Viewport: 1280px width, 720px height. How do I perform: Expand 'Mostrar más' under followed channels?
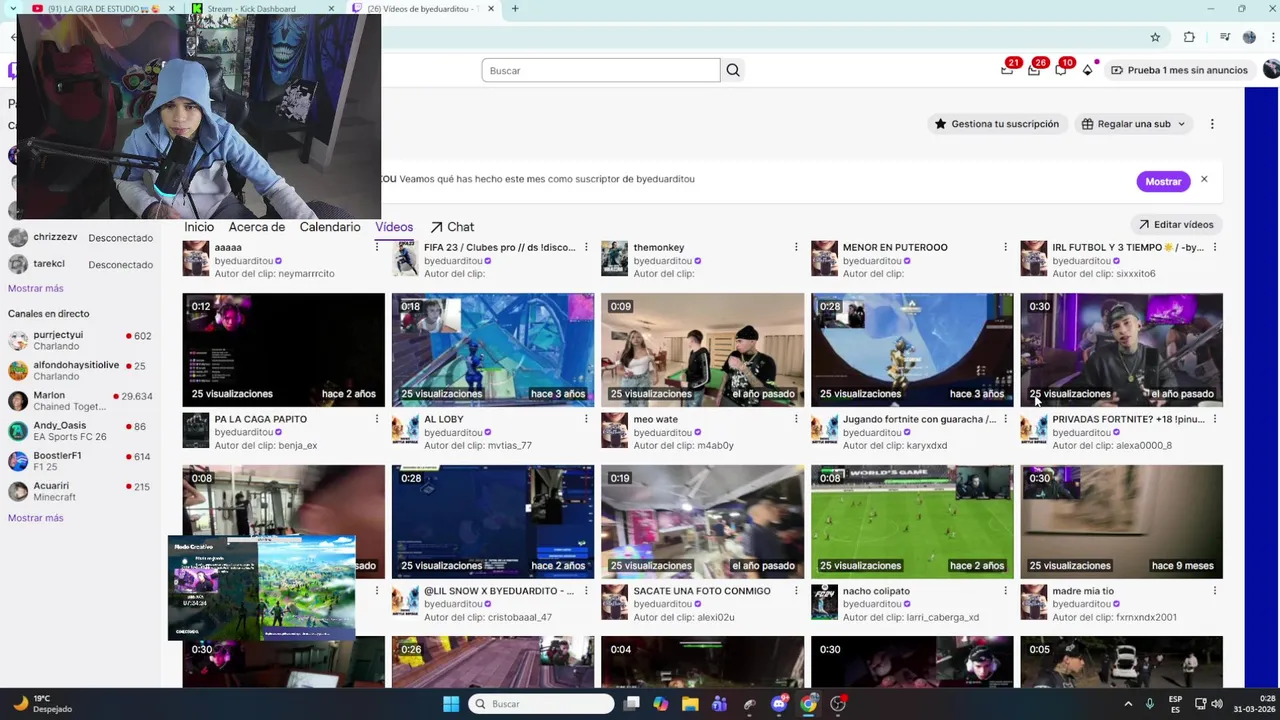(x=35, y=288)
